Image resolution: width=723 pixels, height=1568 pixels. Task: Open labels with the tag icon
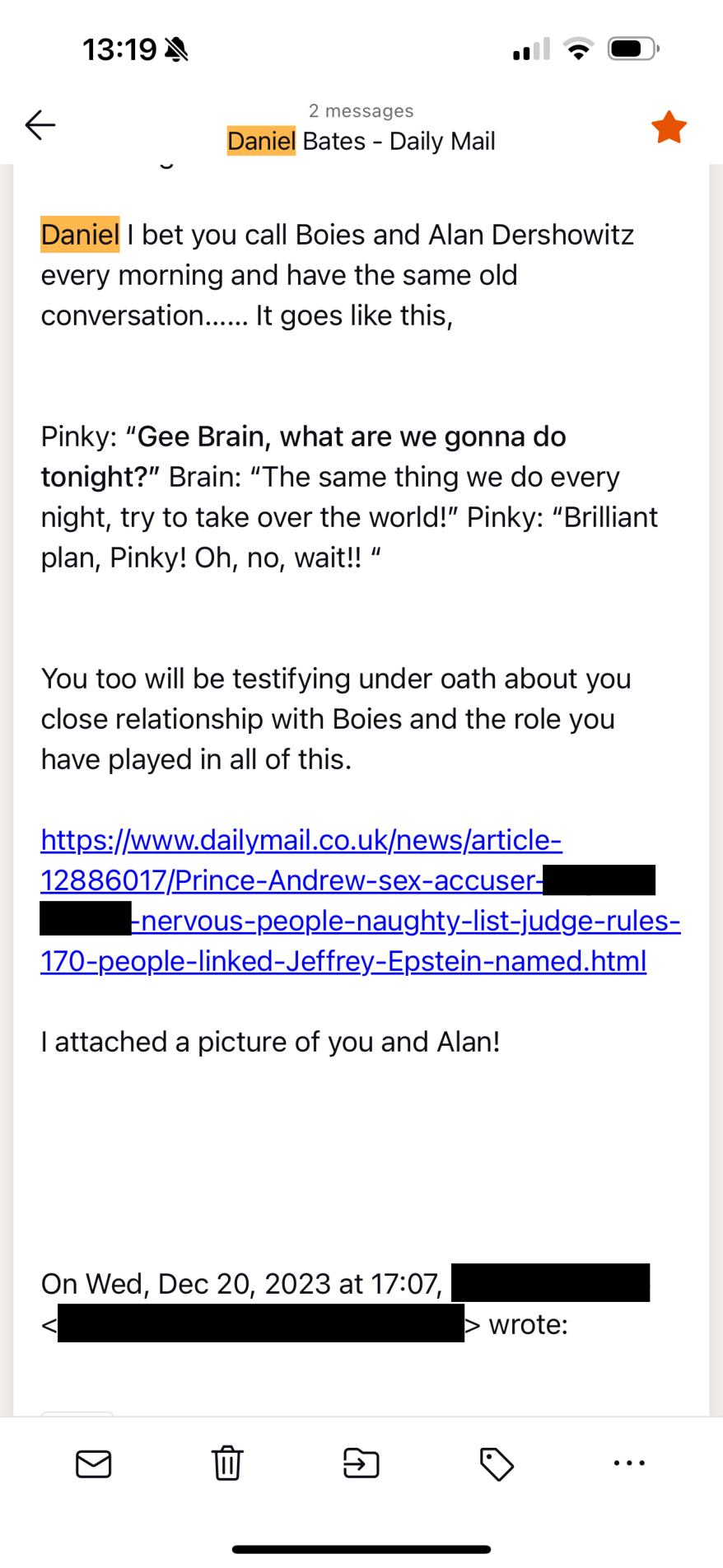(496, 1464)
